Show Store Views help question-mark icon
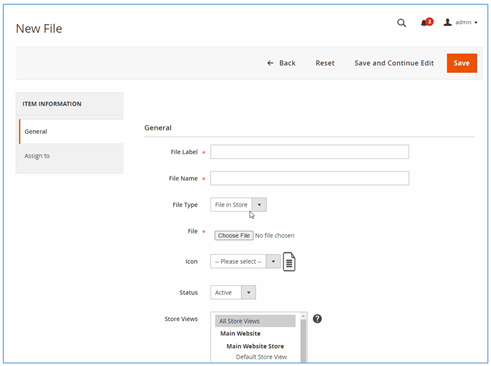This screenshot has height=366, width=491. point(317,319)
